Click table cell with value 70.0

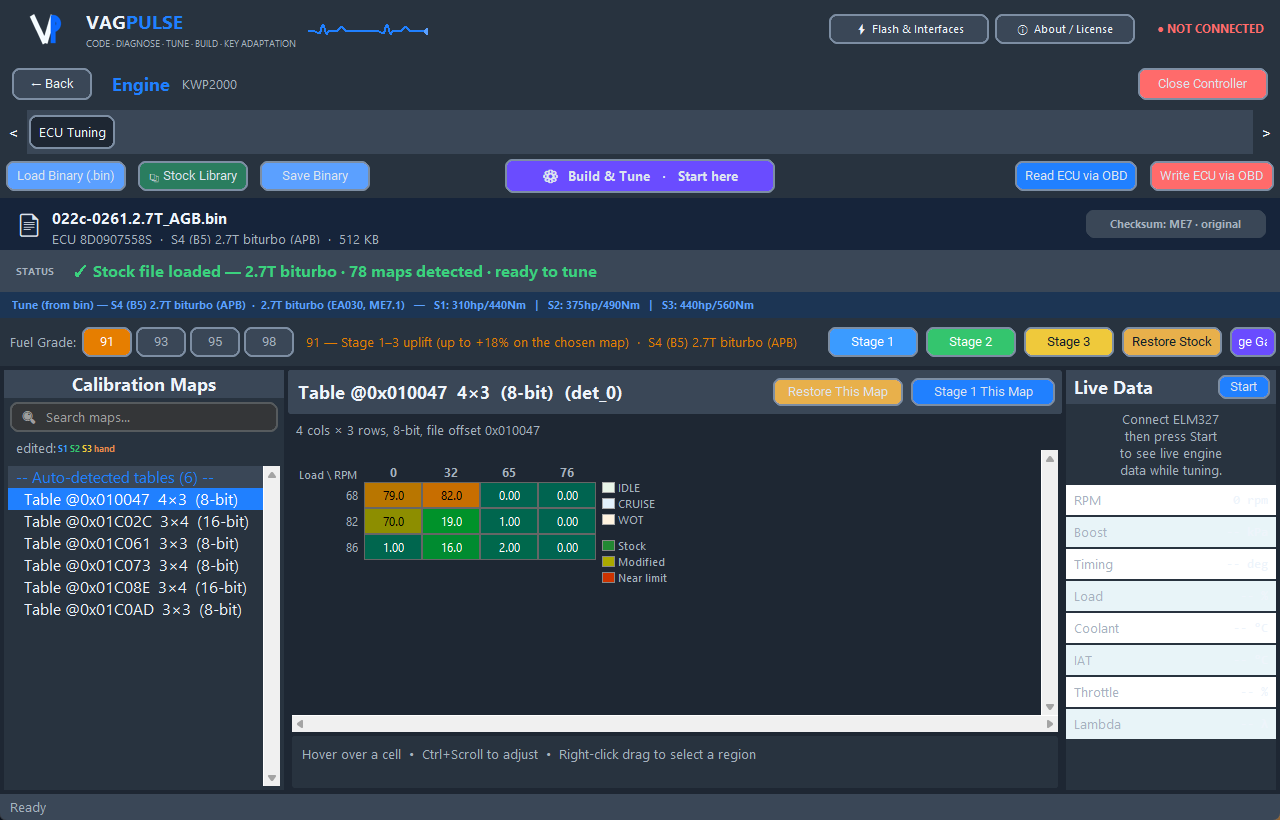[393, 521]
